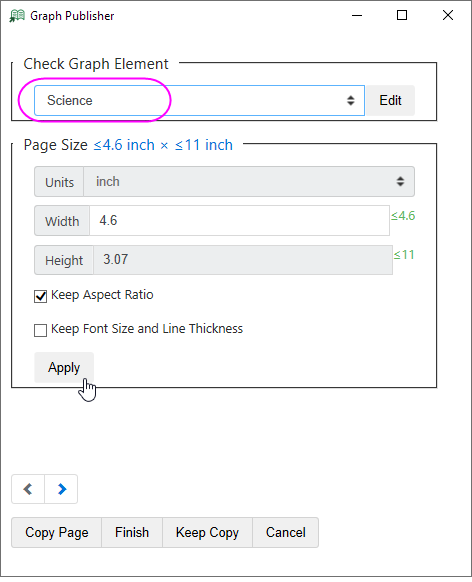This screenshot has width=472, height=582.
Task: Click the Height label
Action: [64, 260]
